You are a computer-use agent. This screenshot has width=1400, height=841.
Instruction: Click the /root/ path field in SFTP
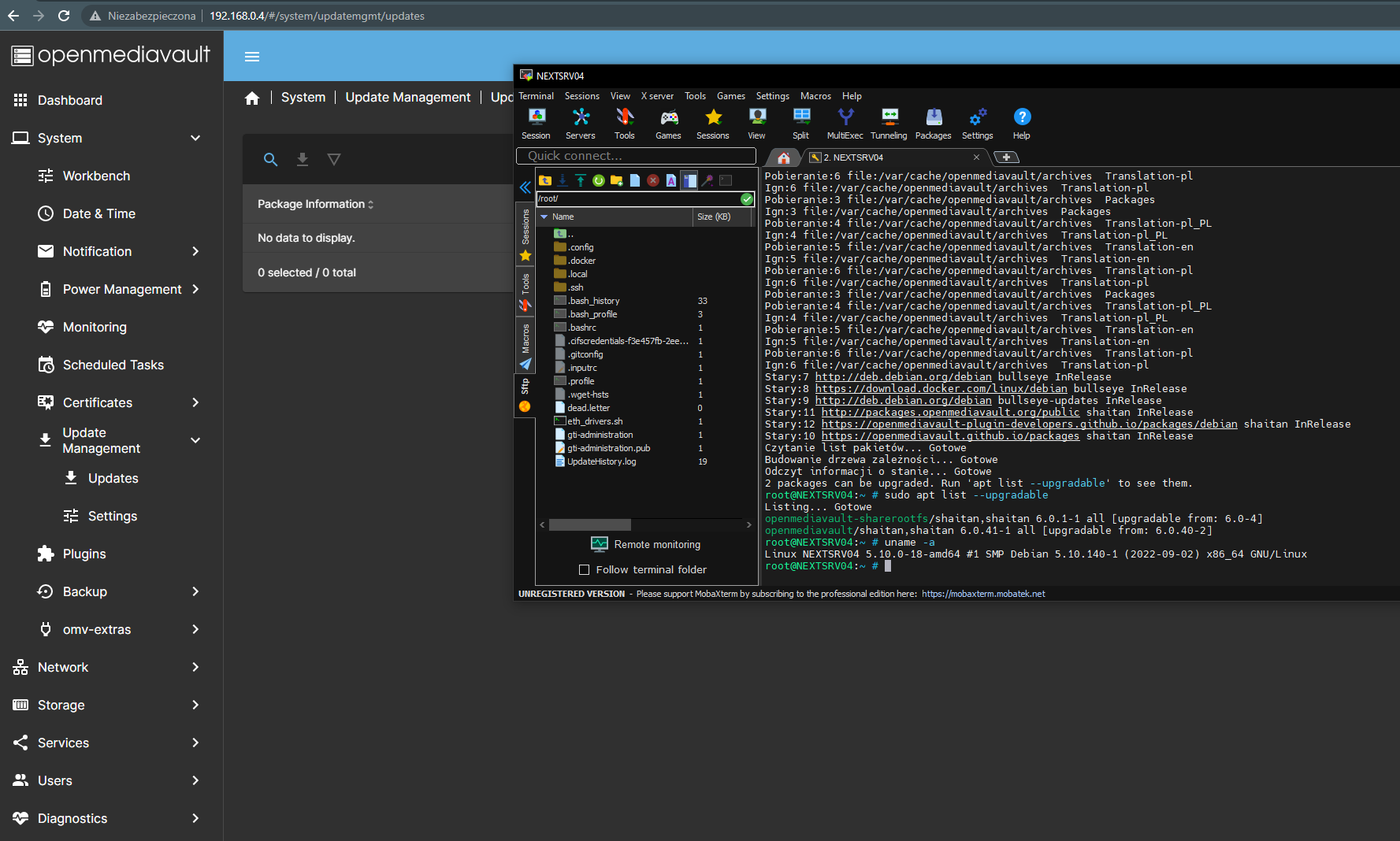click(640, 199)
